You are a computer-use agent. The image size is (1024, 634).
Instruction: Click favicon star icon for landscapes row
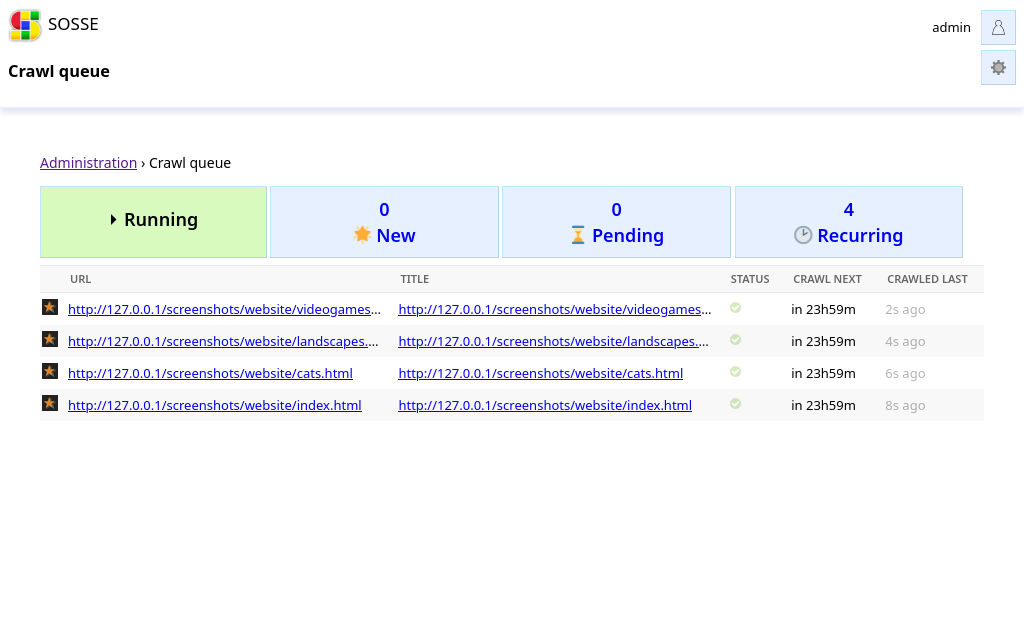tap(50, 339)
